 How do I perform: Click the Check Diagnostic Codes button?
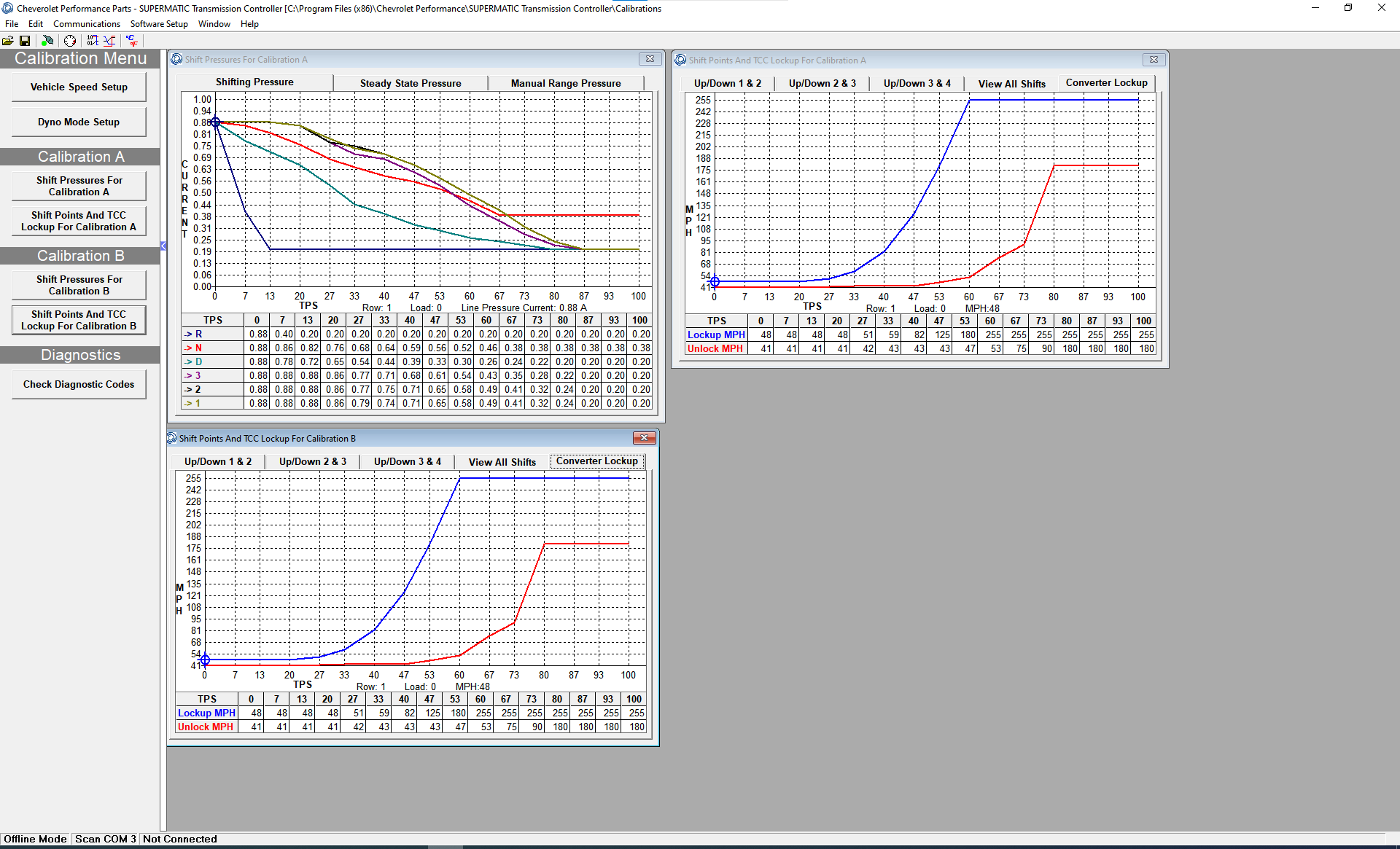[79, 384]
